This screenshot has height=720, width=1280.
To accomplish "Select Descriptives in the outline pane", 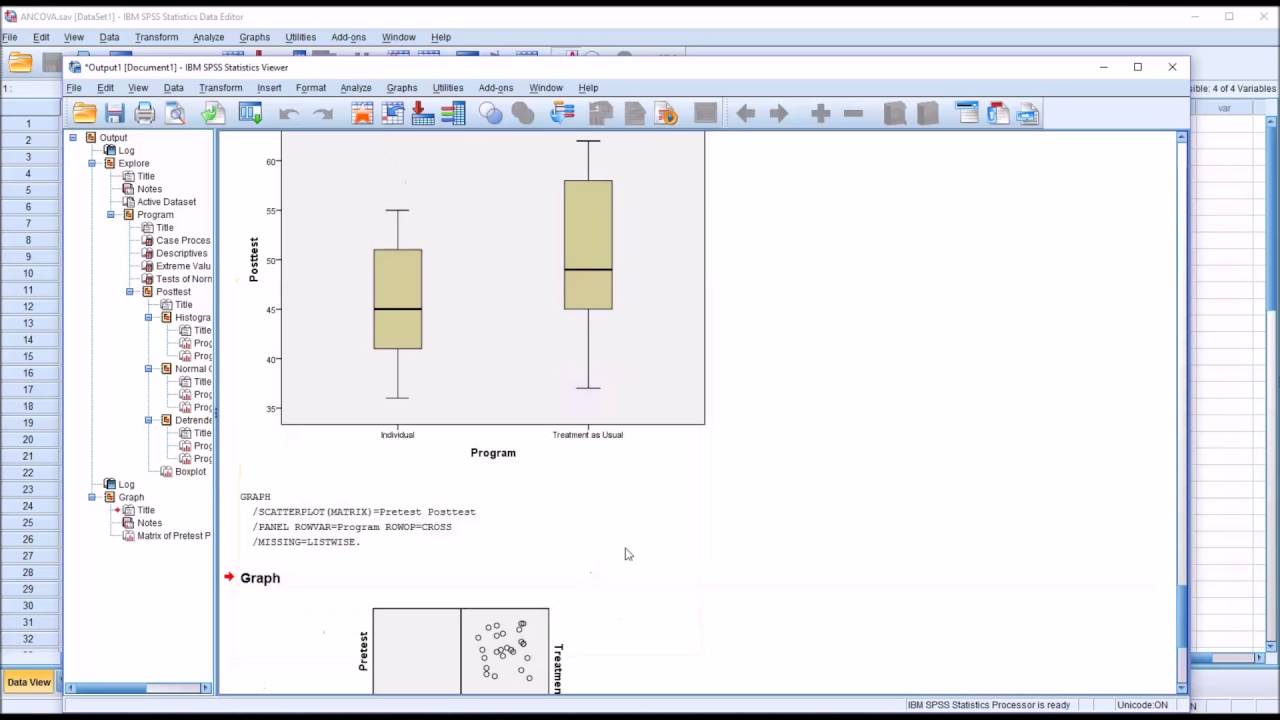I will [181, 253].
